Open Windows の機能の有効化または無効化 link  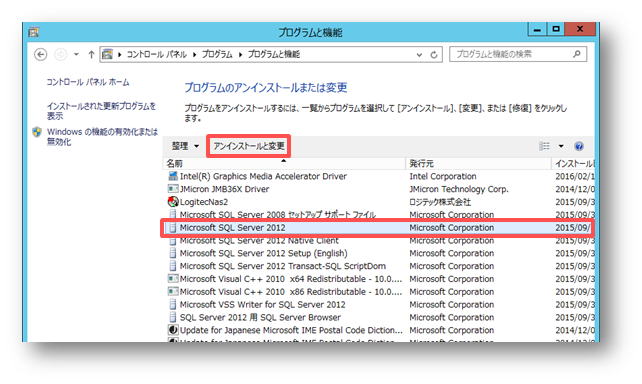click(x=102, y=137)
